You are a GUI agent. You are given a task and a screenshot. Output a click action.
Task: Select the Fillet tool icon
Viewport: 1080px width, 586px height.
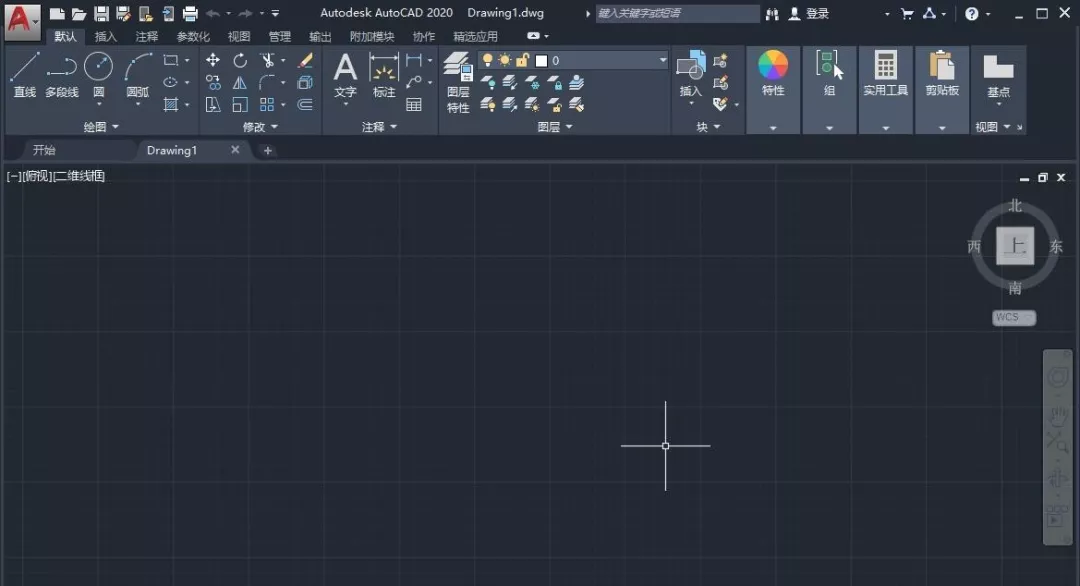(x=267, y=83)
